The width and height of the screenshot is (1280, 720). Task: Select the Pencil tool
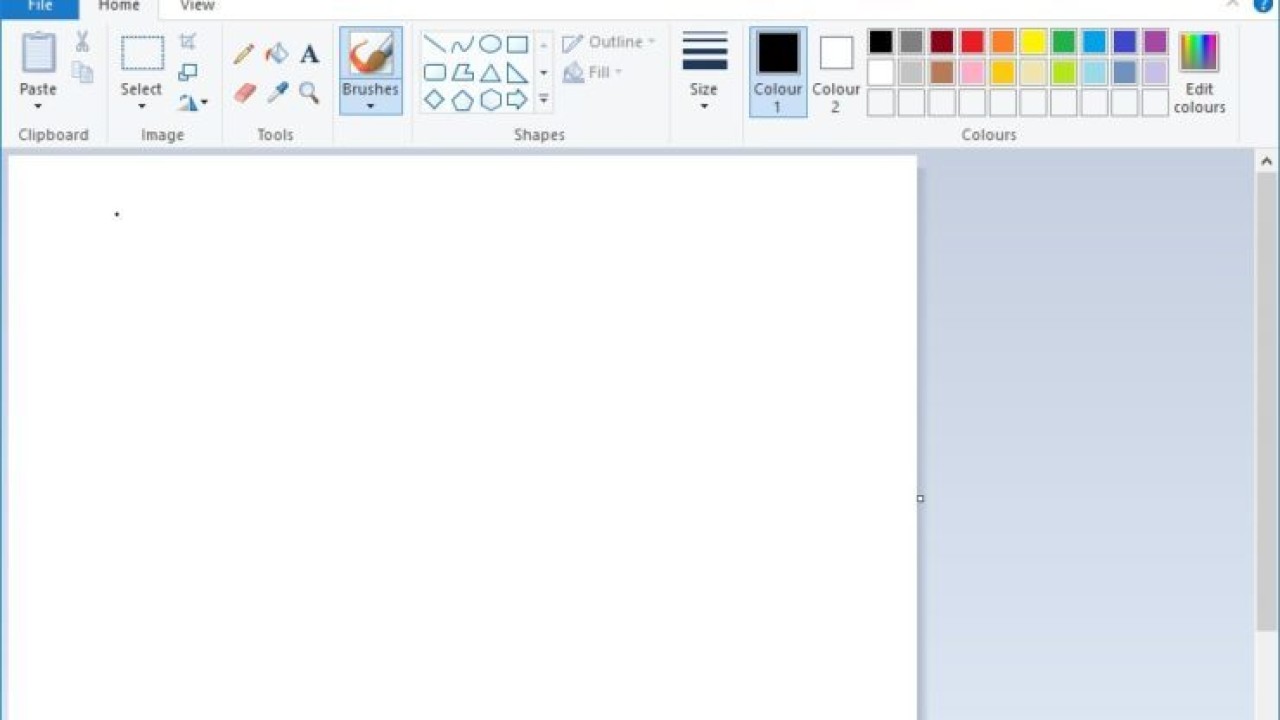click(243, 54)
